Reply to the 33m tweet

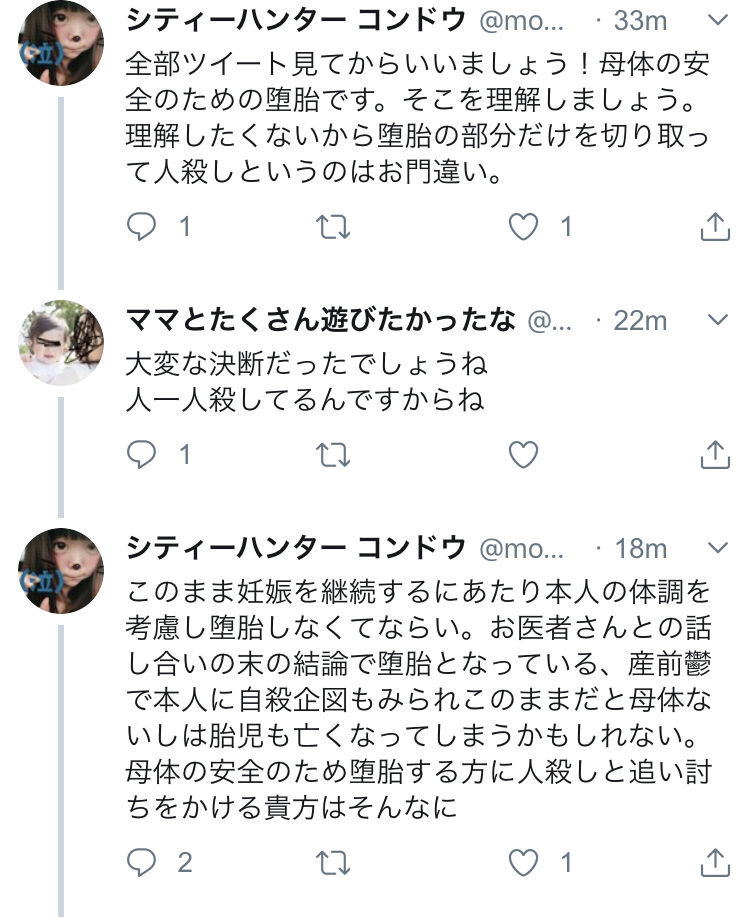pos(143,227)
